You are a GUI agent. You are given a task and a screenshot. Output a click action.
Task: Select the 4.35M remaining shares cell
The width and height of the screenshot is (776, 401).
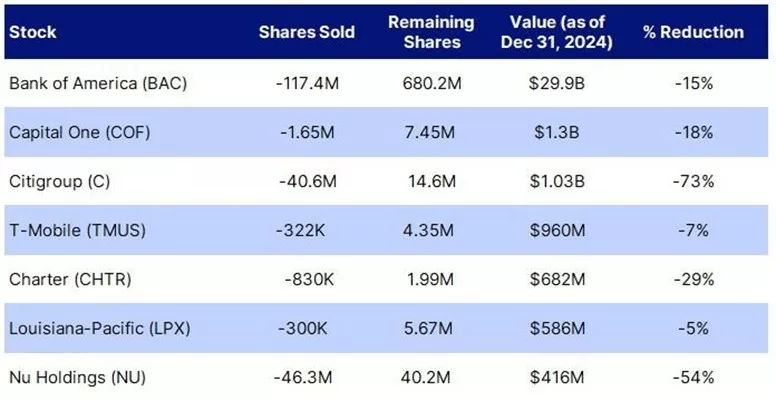point(429,230)
